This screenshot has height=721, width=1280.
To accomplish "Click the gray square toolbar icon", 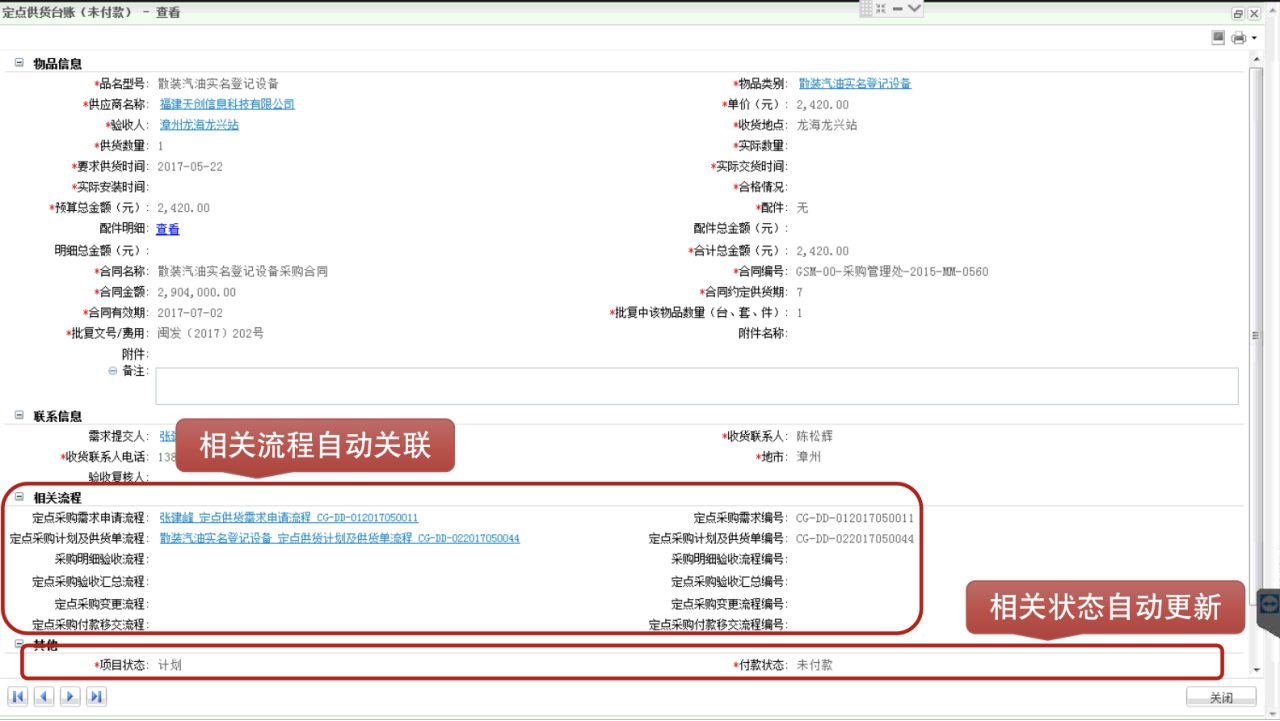I will [1218, 37].
